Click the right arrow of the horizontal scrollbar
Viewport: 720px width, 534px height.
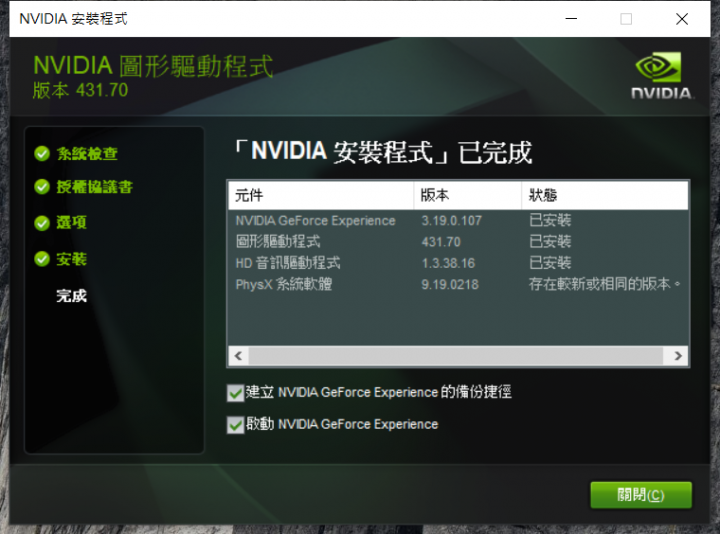678,356
